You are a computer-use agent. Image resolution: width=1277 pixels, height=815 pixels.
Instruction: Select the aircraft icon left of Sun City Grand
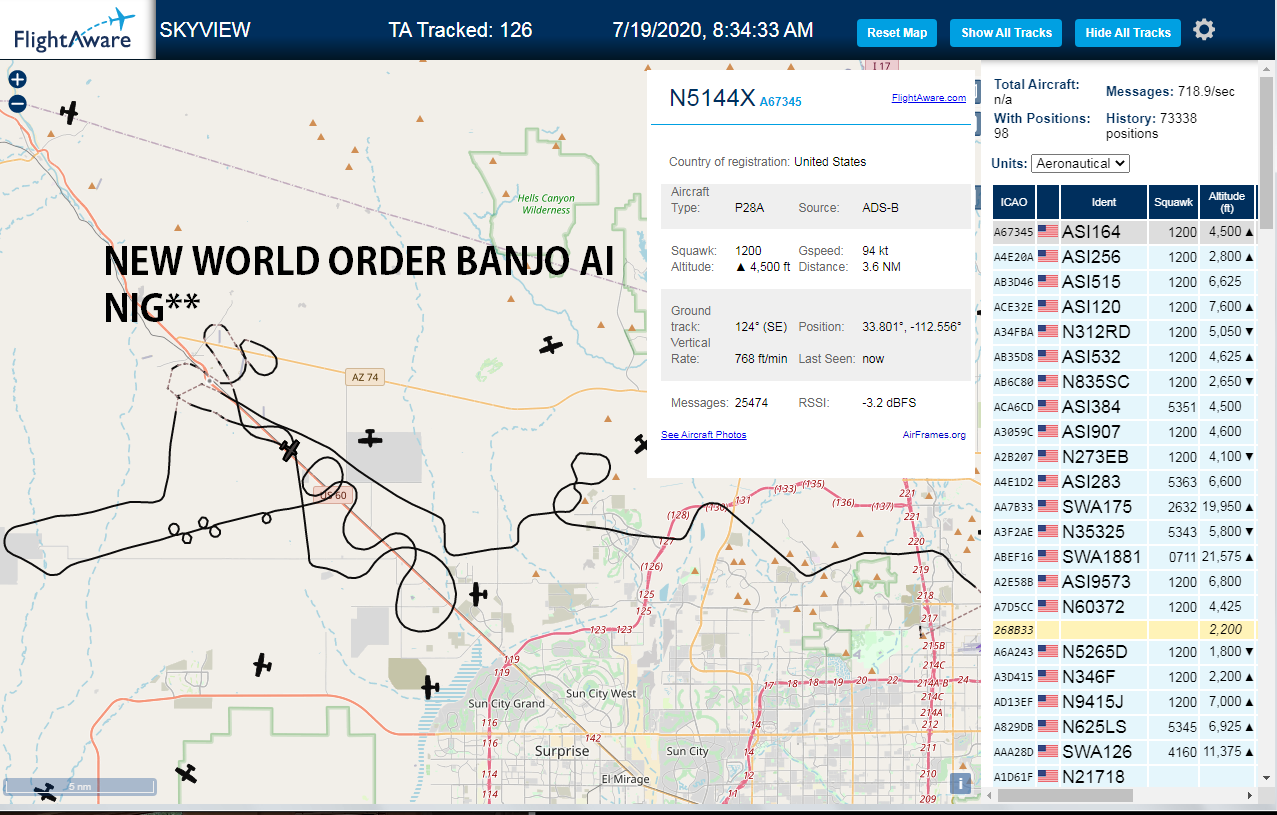tap(430, 687)
